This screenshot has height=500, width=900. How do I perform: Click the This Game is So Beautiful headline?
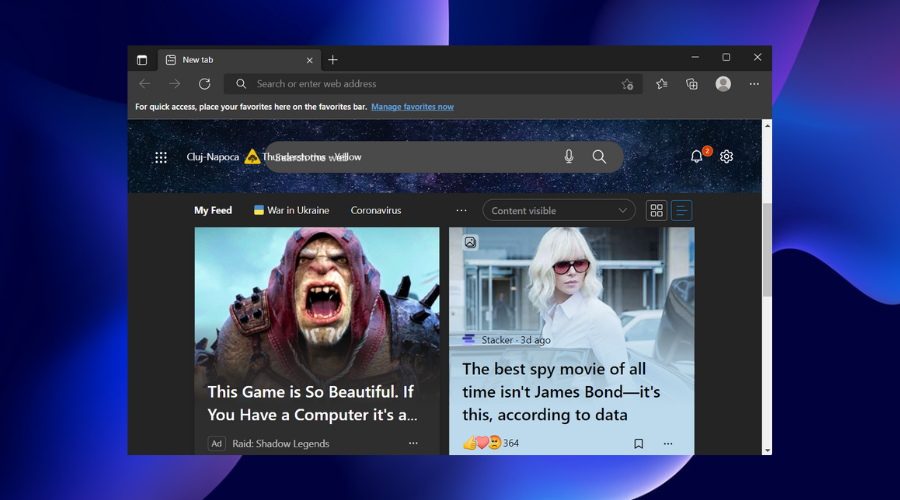tap(312, 404)
